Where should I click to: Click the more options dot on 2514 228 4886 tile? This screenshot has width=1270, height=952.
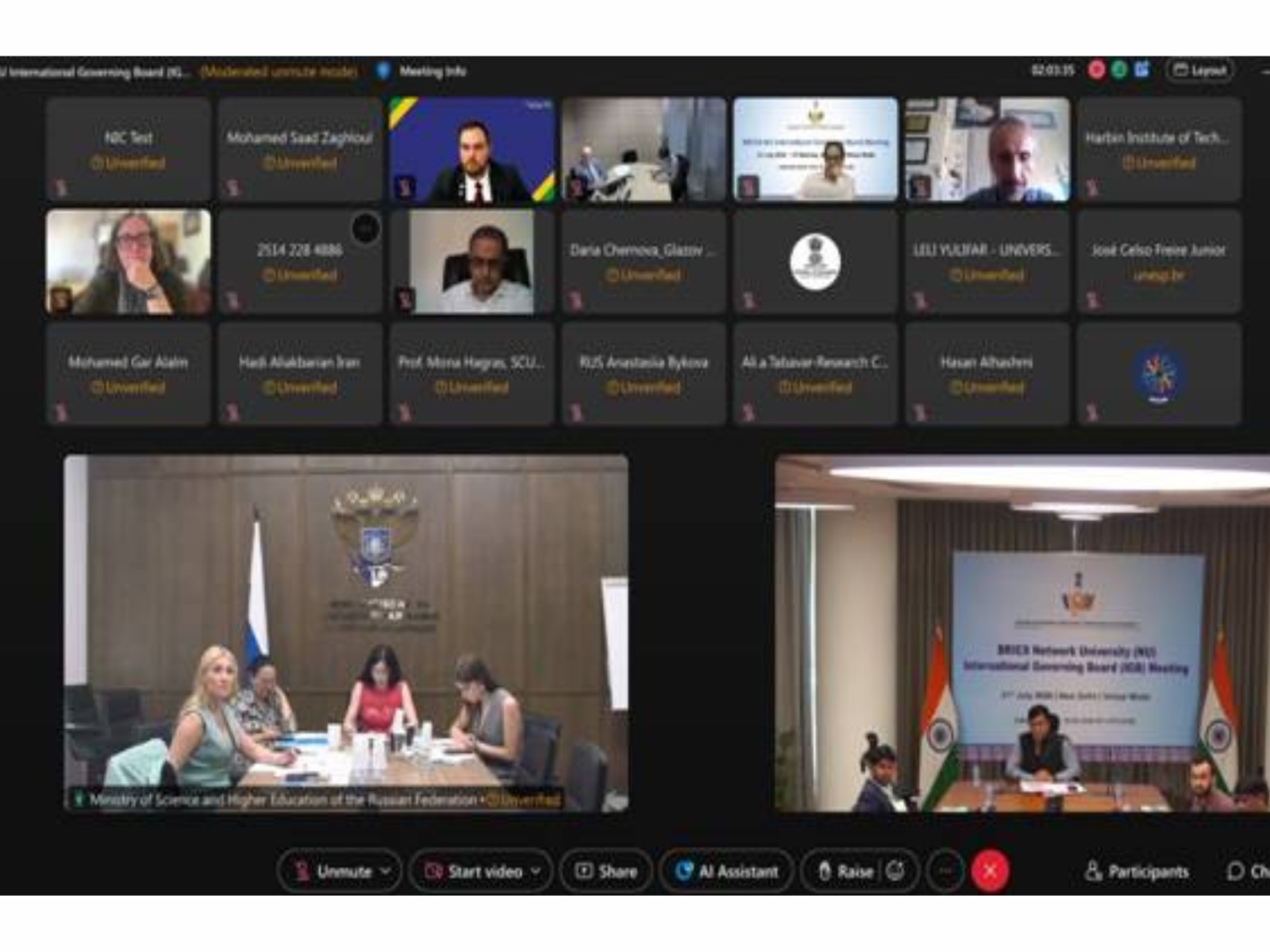(366, 228)
